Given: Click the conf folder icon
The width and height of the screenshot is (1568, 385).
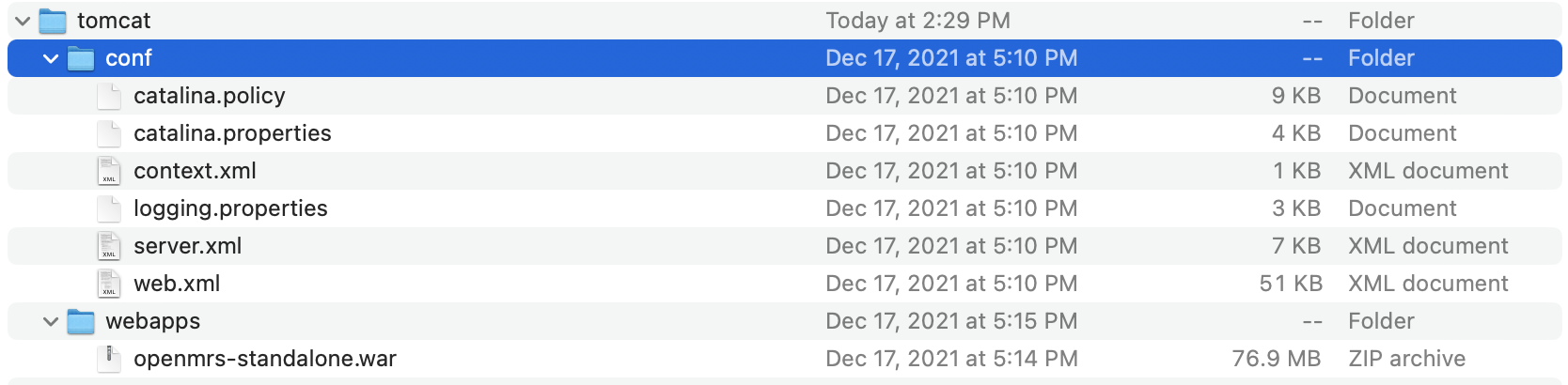Looking at the screenshot, I should (81, 58).
